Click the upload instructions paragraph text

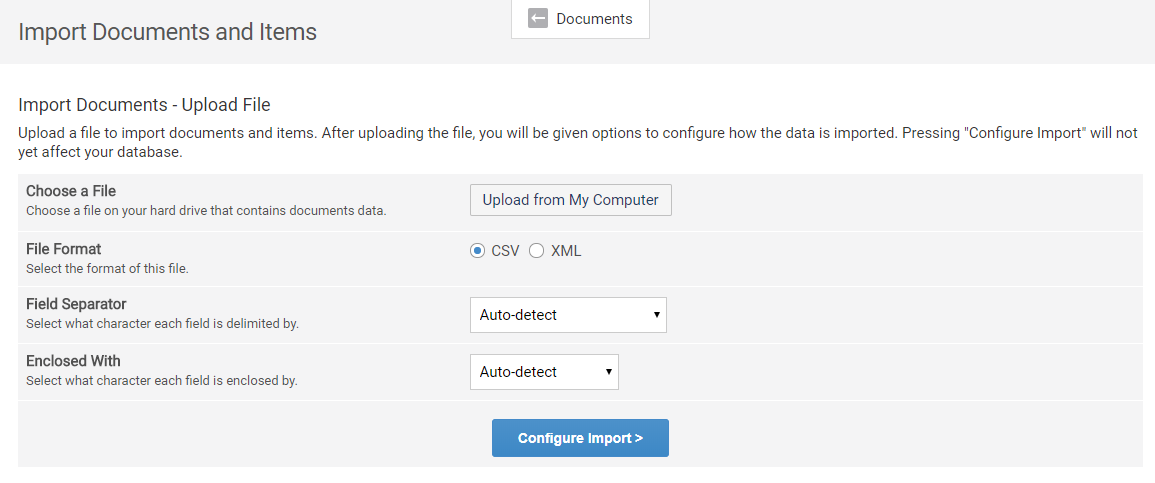coord(578,143)
